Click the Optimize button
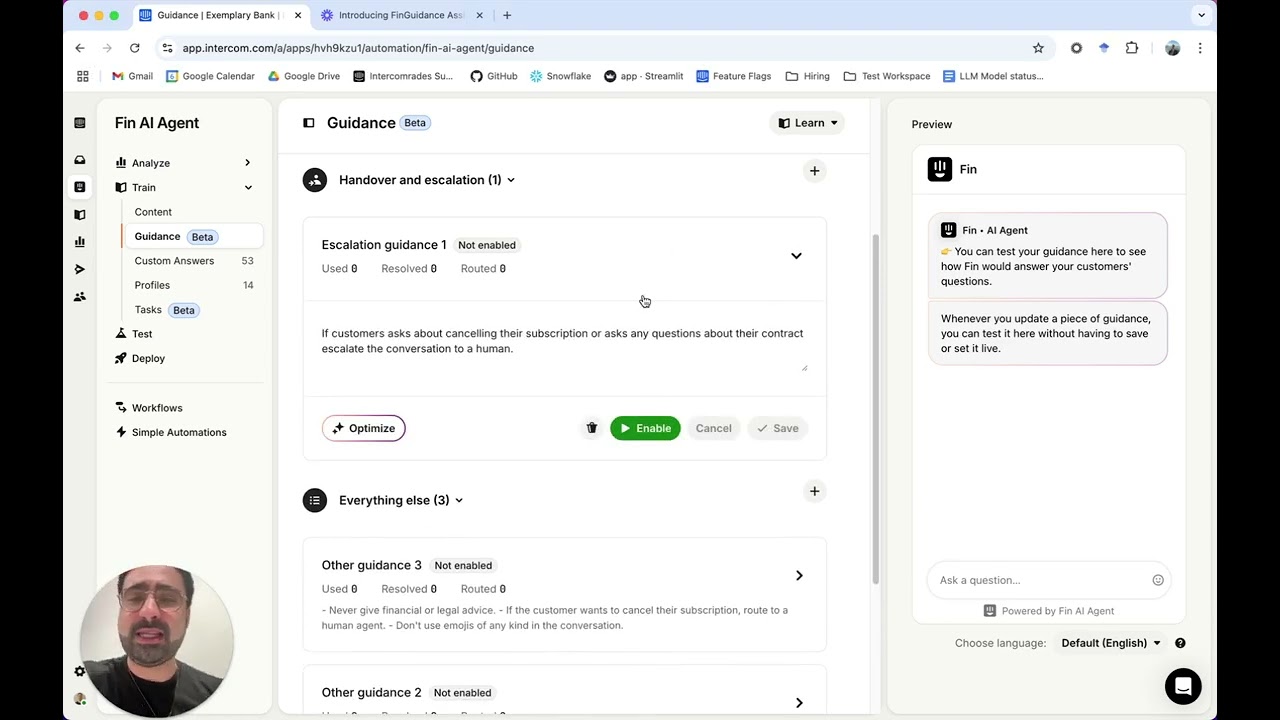Viewport: 1280px width, 720px height. tap(364, 428)
